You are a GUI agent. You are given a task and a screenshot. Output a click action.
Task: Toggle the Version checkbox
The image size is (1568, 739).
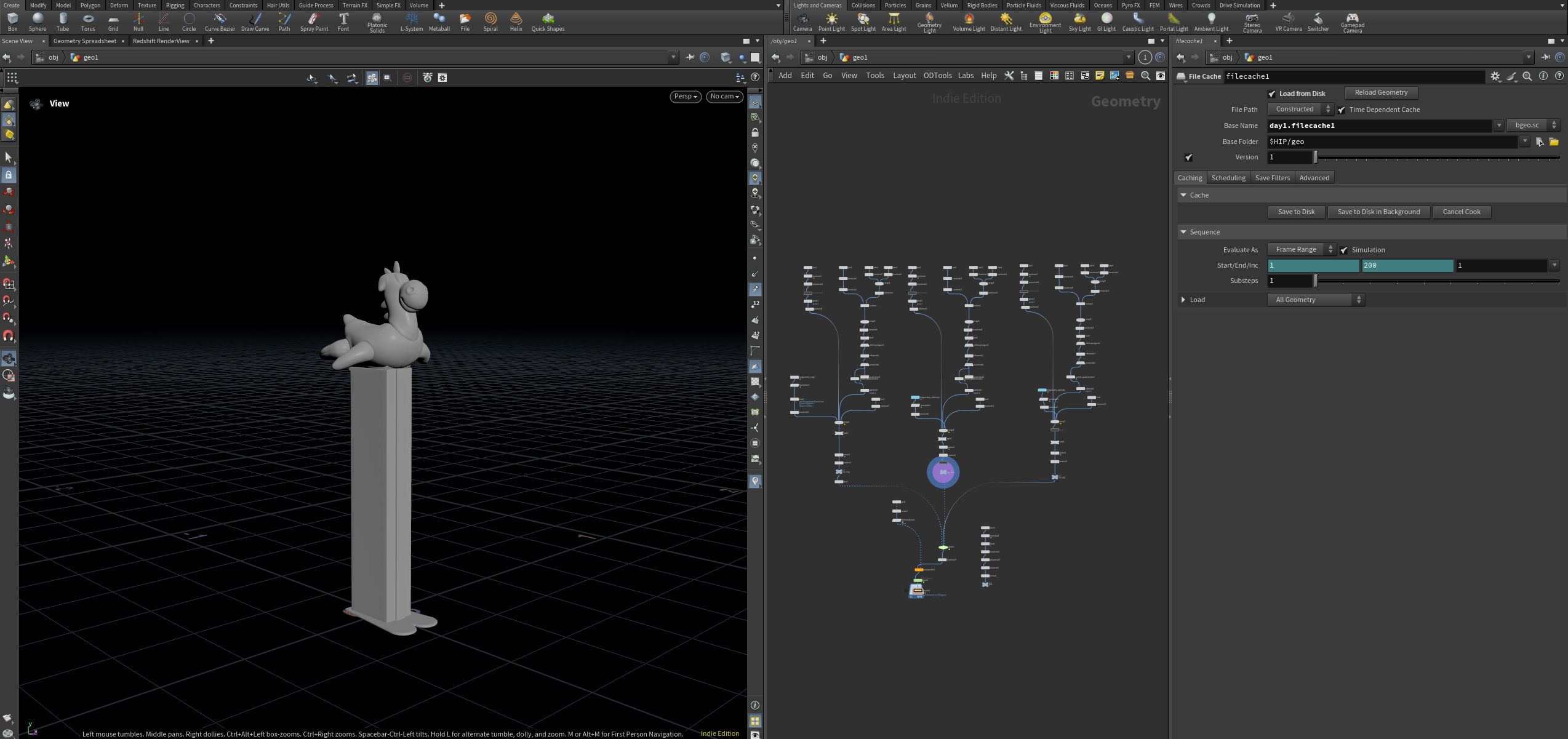point(1188,158)
